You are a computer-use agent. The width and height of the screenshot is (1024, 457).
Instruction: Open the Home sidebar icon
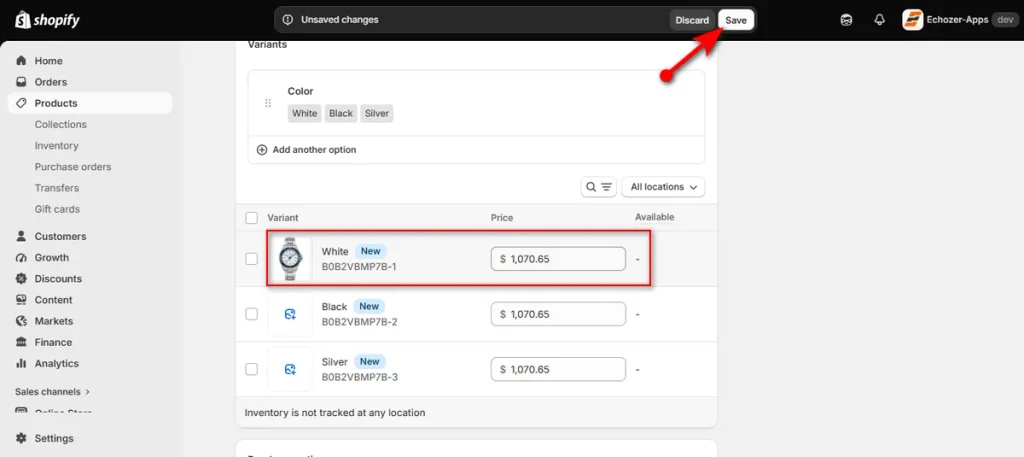point(22,61)
